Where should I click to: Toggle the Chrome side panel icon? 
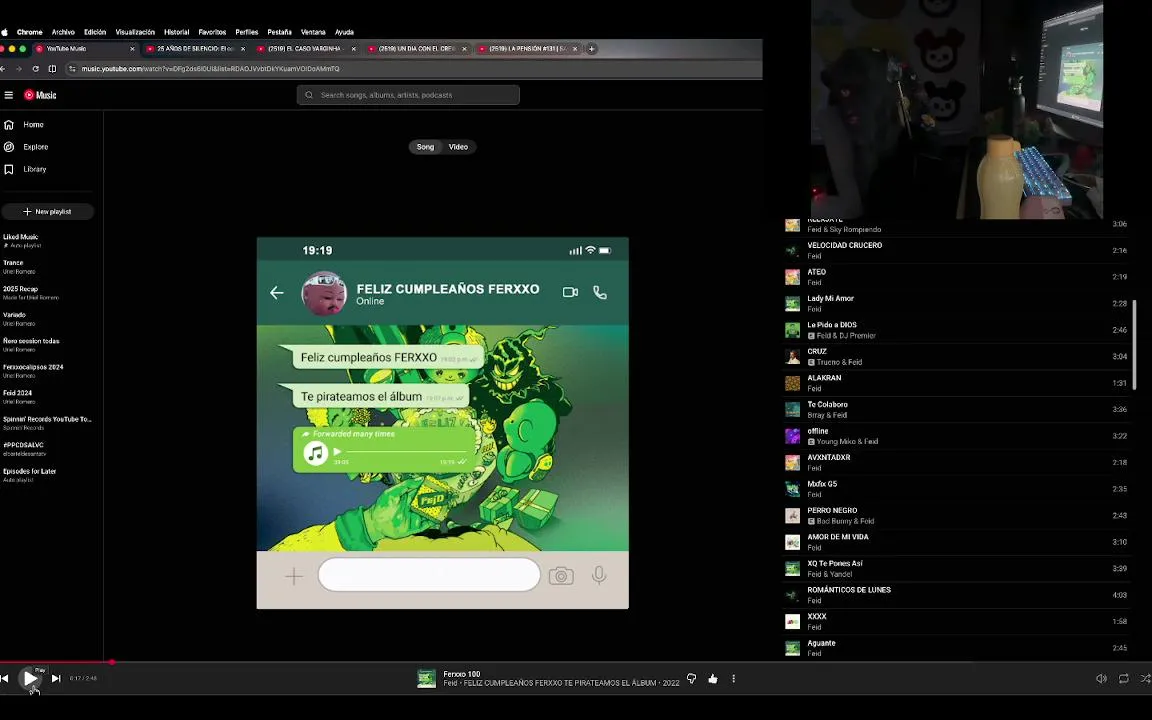click(52, 68)
